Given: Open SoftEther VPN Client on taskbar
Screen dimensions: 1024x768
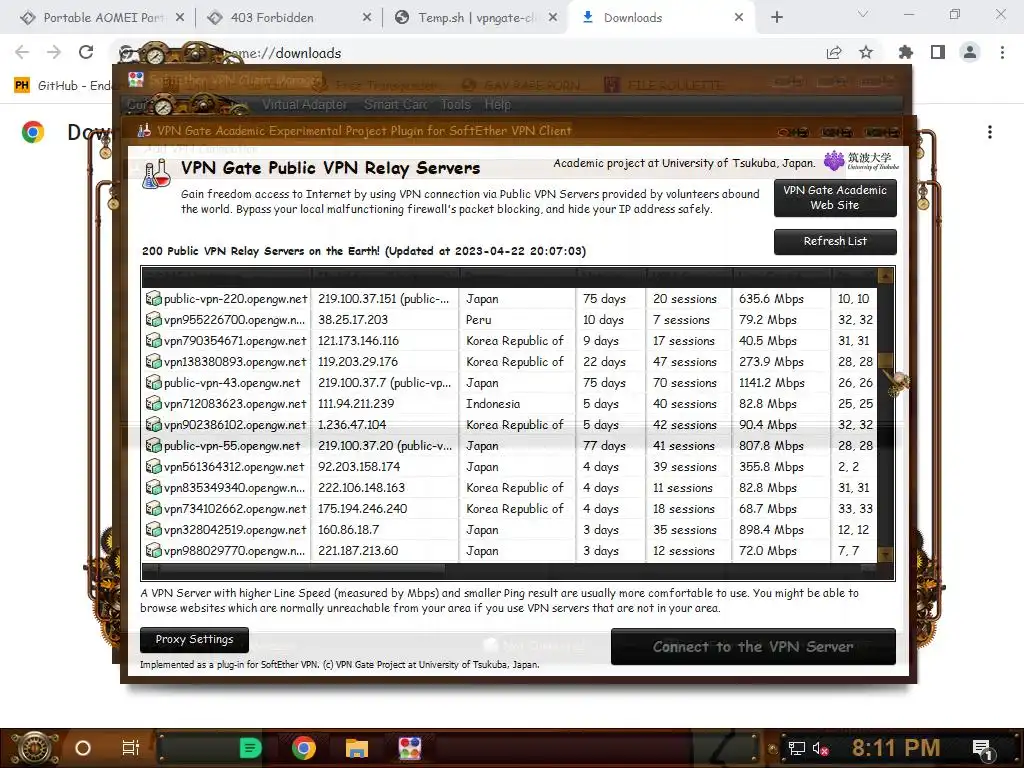Looking at the screenshot, I should (409, 748).
